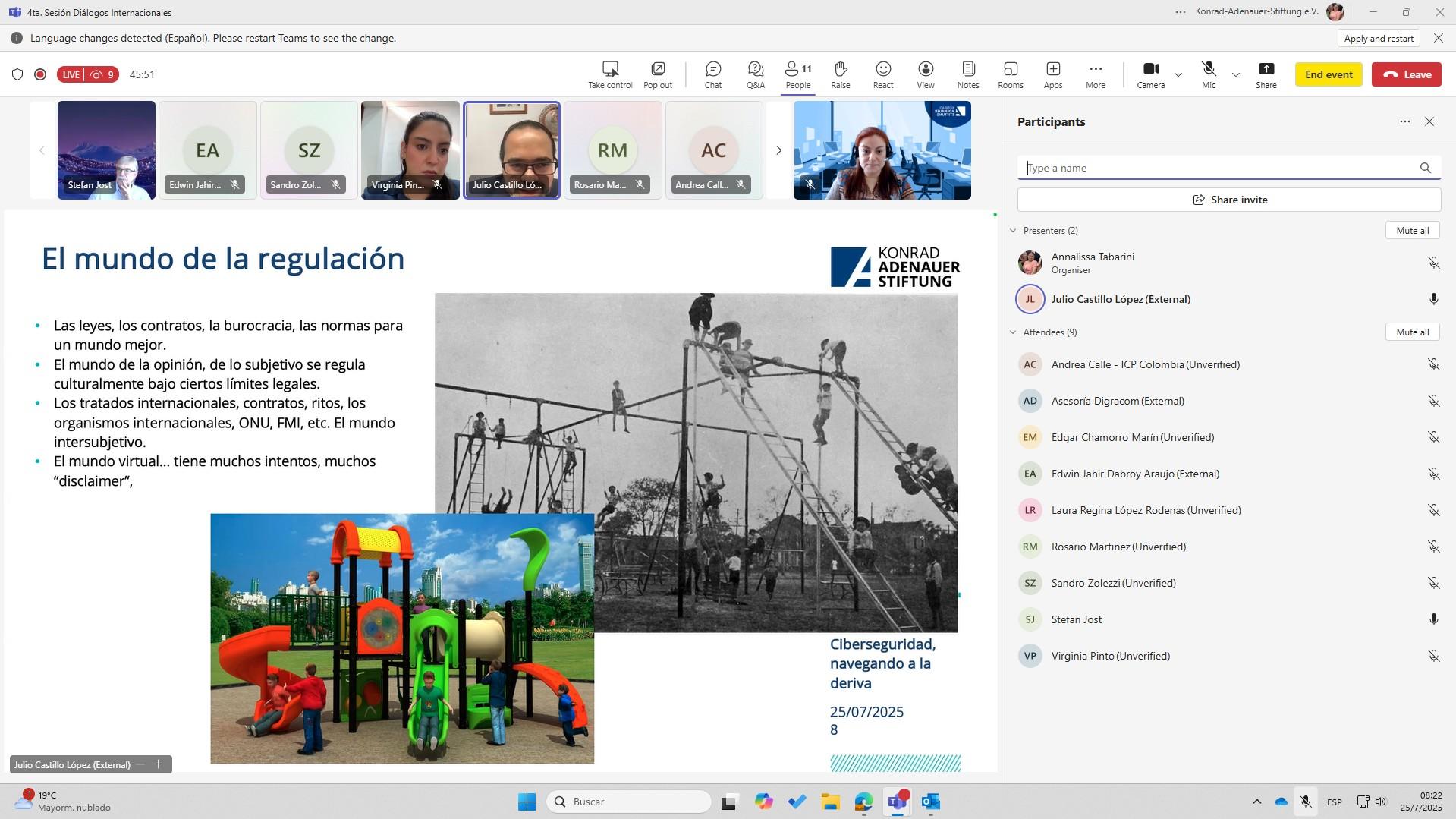Collapse the Attendees section
The width and height of the screenshot is (1456, 819).
[x=1013, y=332]
